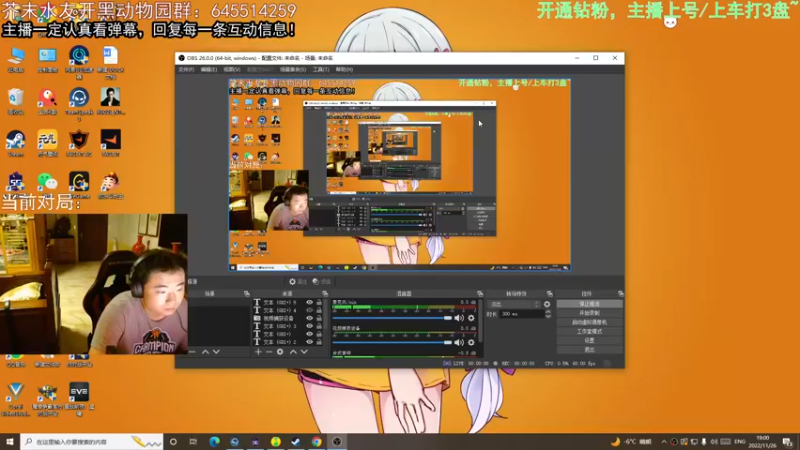This screenshot has height=450, width=800.
Task: Decrease transition duration with down stepper arrow
Action: click(x=548, y=317)
